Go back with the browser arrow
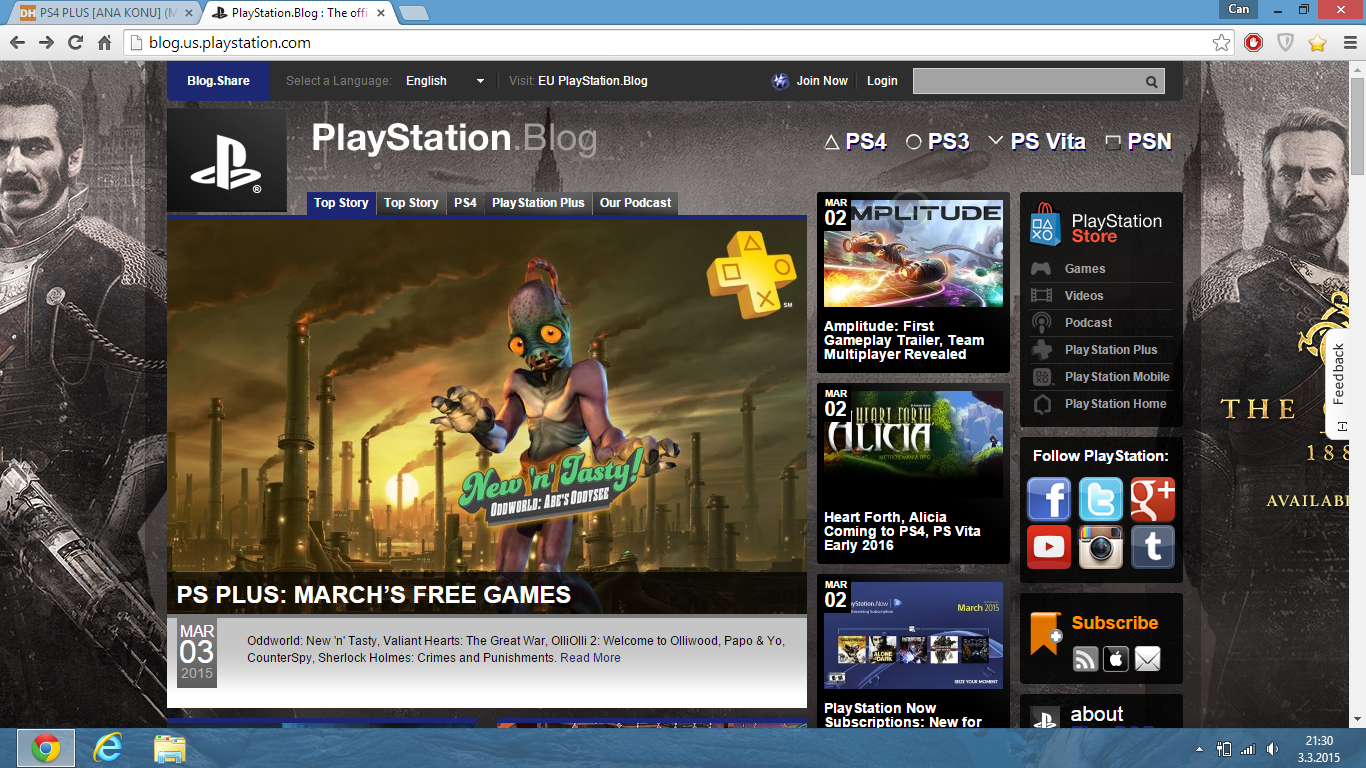This screenshot has height=768, width=1366. pos(17,43)
